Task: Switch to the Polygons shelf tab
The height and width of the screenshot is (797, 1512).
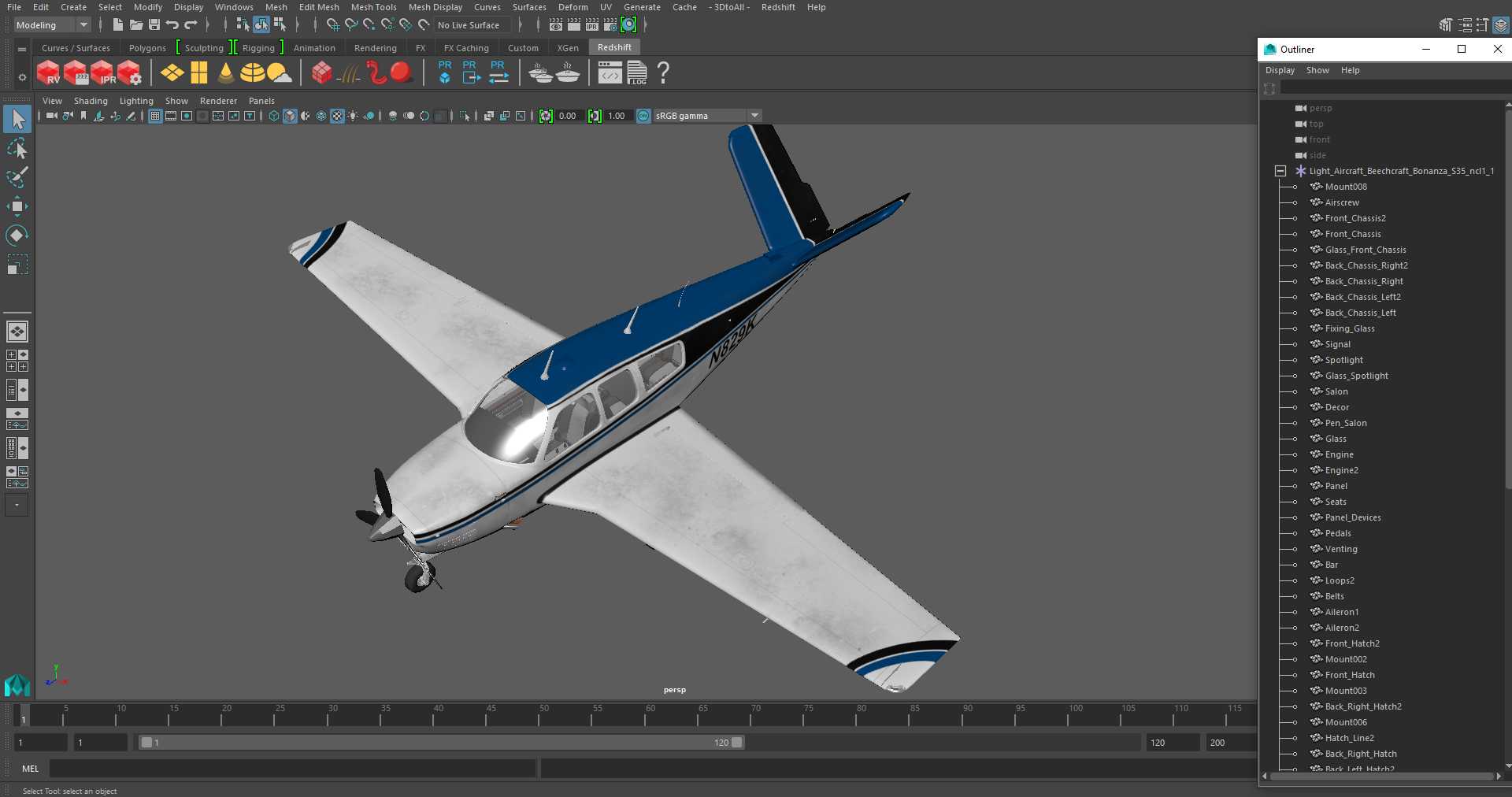Action: pyautogui.click(x=147, y=48)
